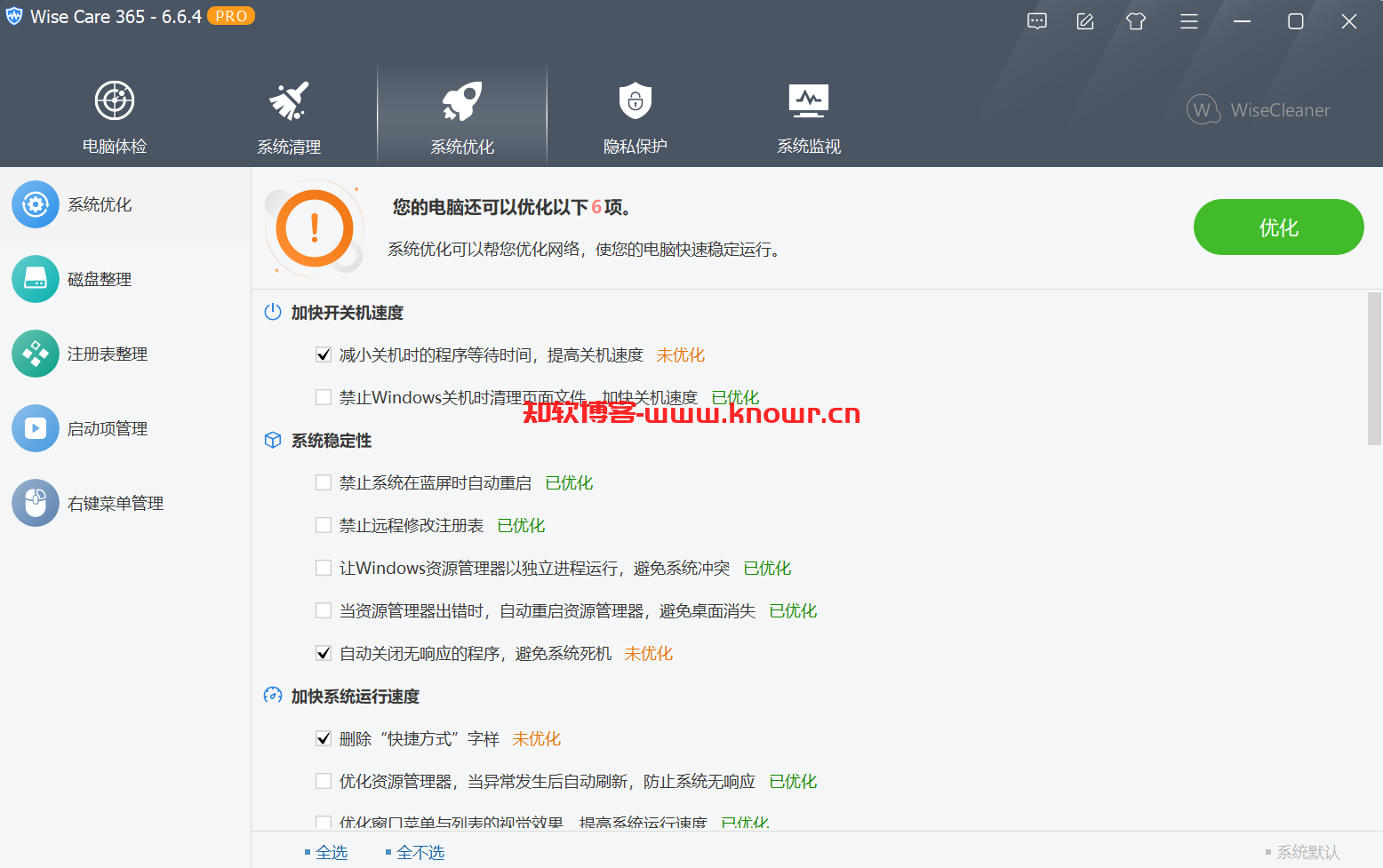Click 未优化 status after 自动关闭无响应的程序
This screenshot has width=1383, height=868.
(649, 654)
